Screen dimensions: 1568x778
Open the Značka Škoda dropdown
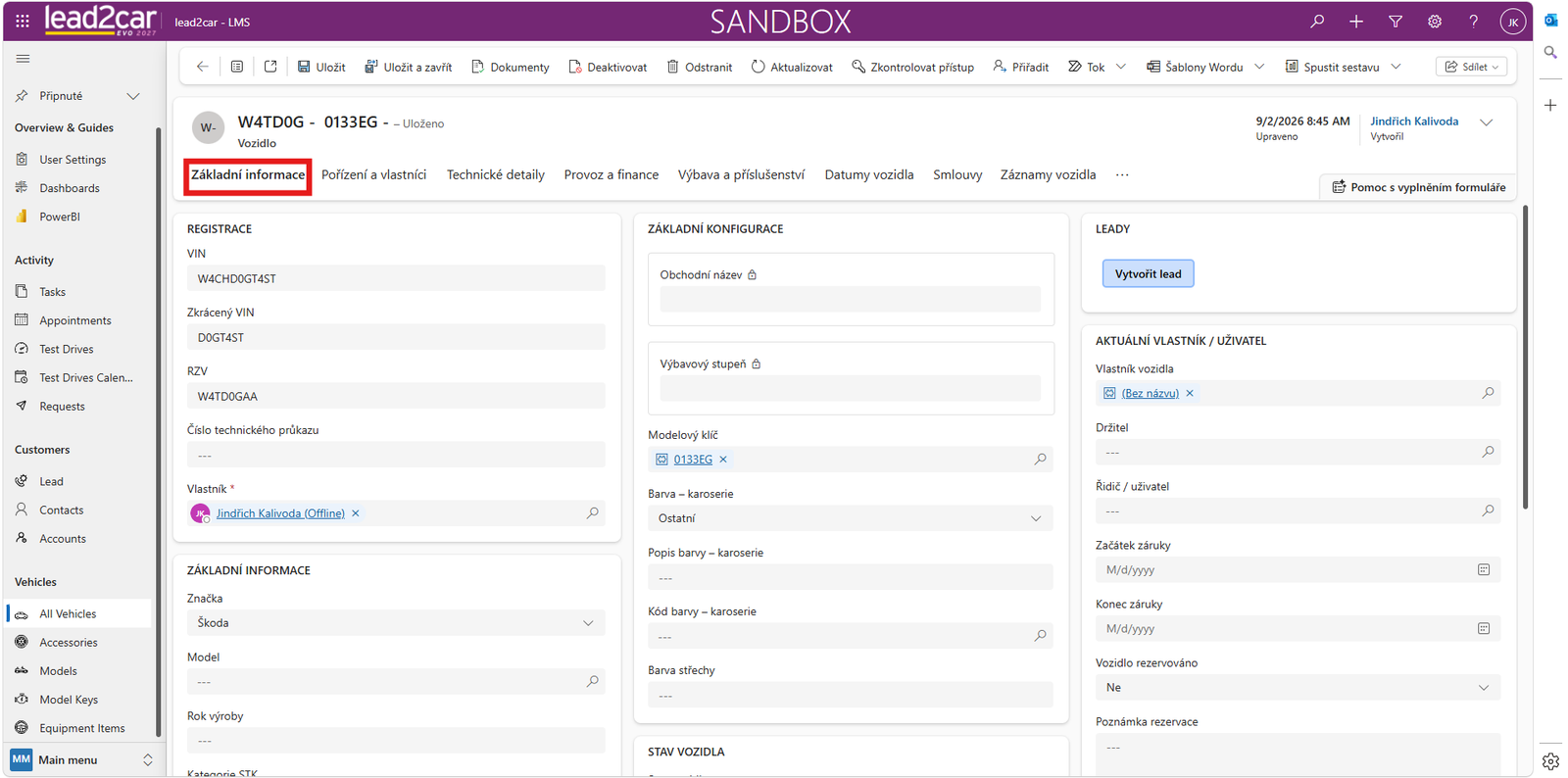pos(396,623)
